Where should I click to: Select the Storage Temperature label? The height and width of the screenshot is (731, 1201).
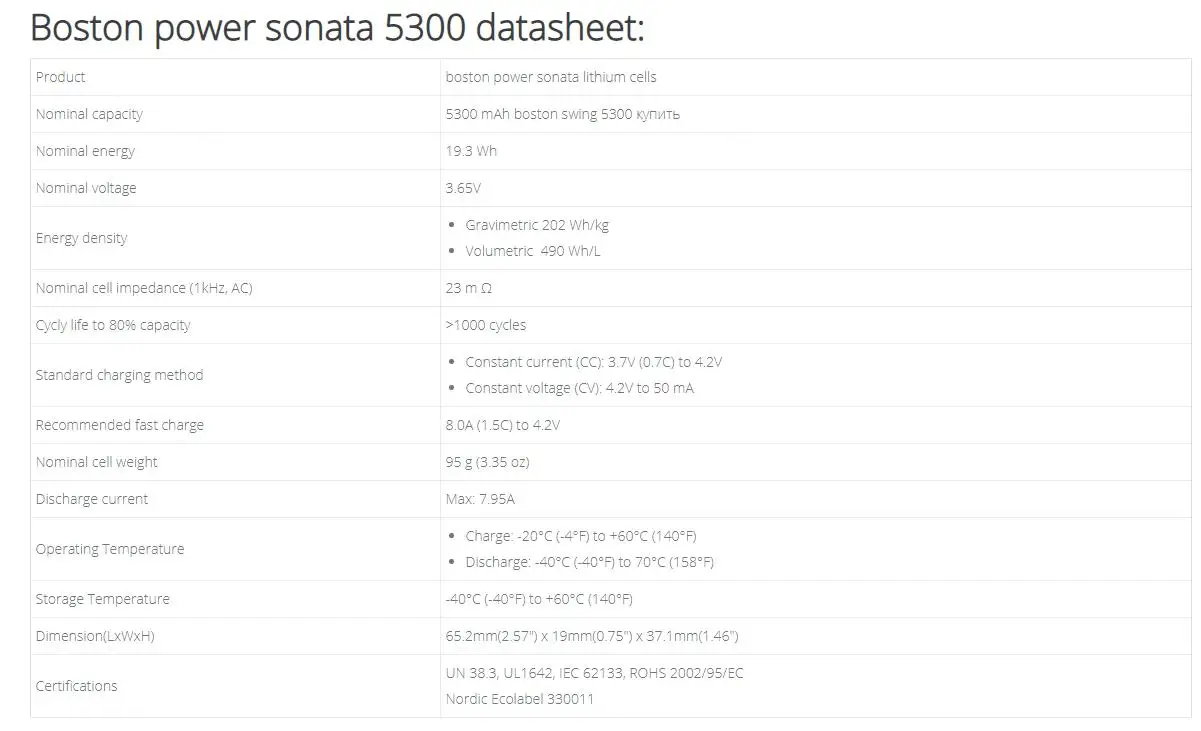102,599
